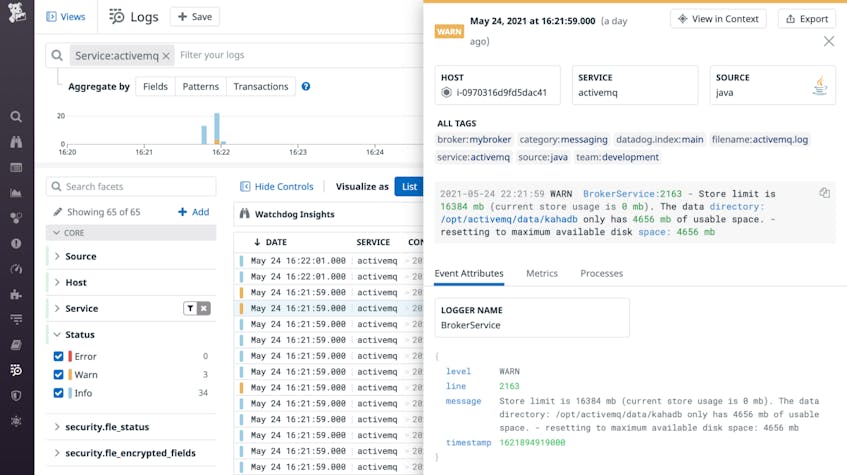Uncheck the Warn status checkbox
Viewport: 847px width, 475px height.
pos(58,374)
